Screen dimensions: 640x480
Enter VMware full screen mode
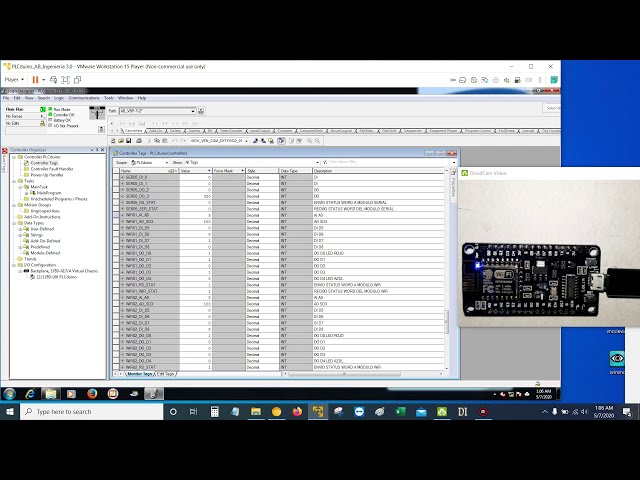click(65, 80)
